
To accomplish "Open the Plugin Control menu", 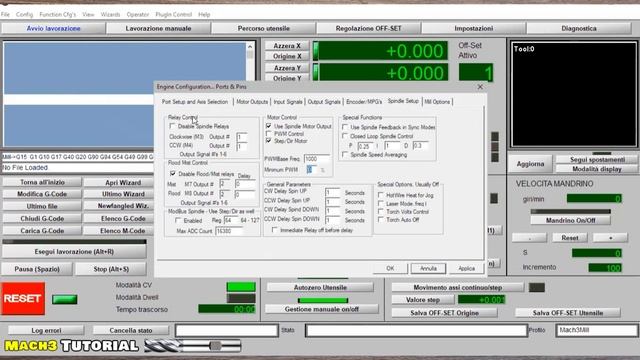I will click(173, 14).
